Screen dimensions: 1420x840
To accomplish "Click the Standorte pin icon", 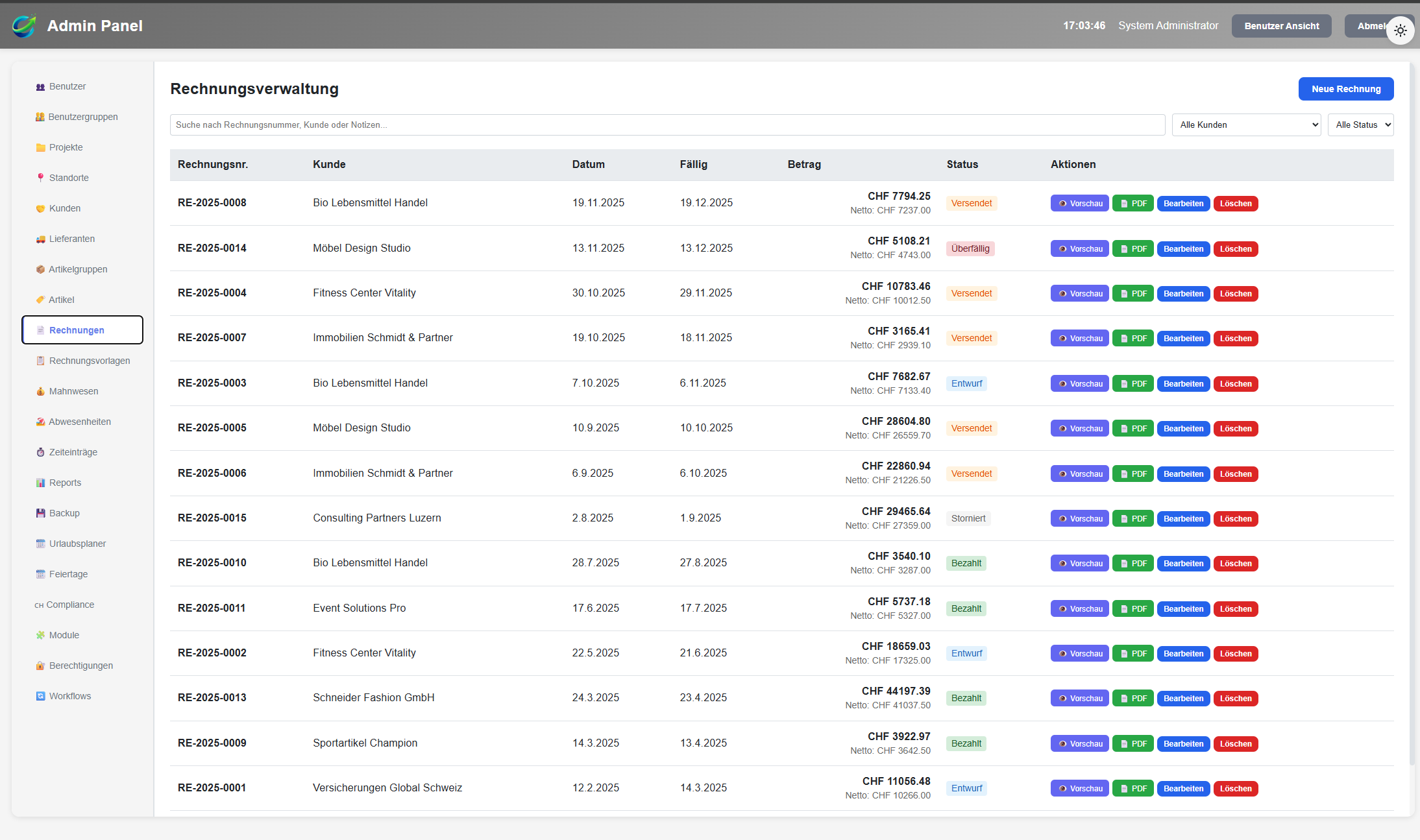I will pos(40,178).
